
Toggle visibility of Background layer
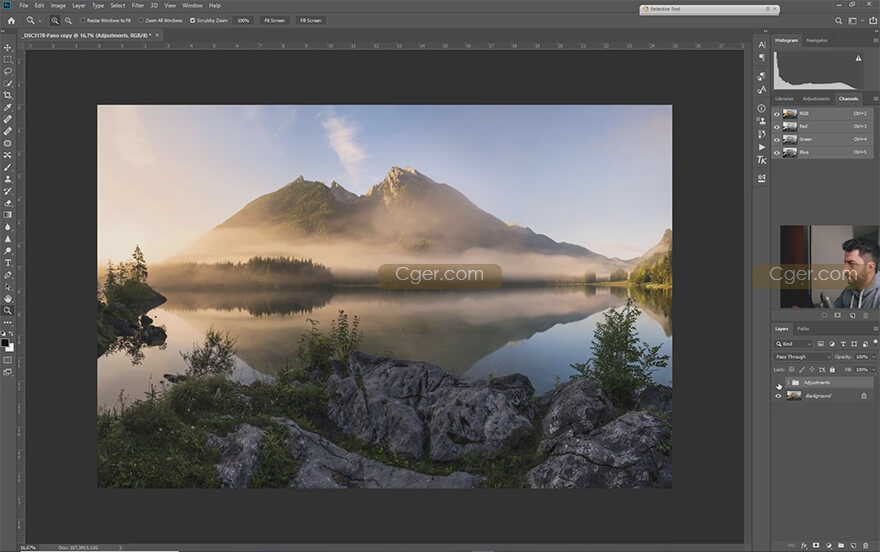click(x=778, y=396)
